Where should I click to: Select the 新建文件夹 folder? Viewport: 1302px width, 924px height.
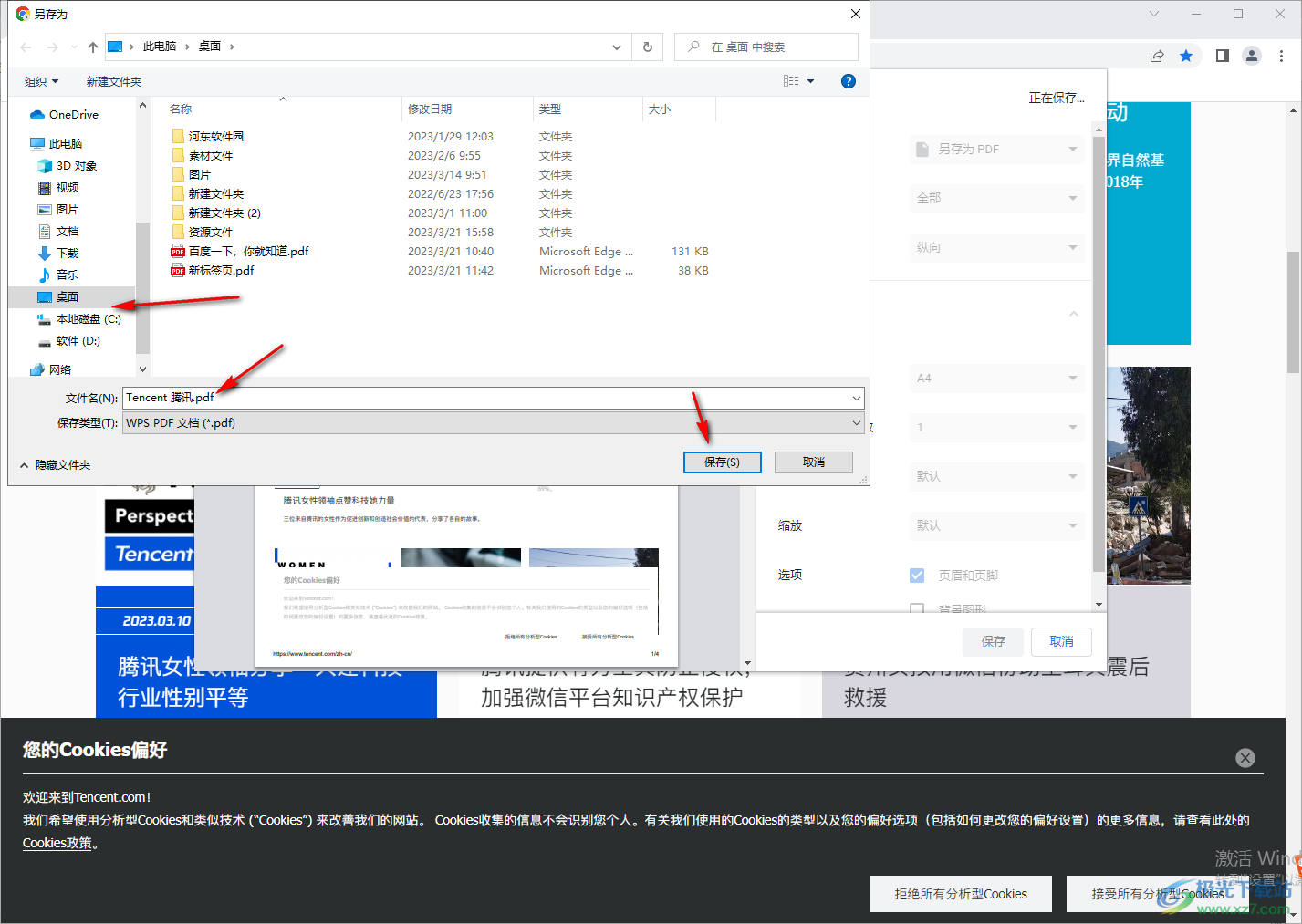pos(215,194)
